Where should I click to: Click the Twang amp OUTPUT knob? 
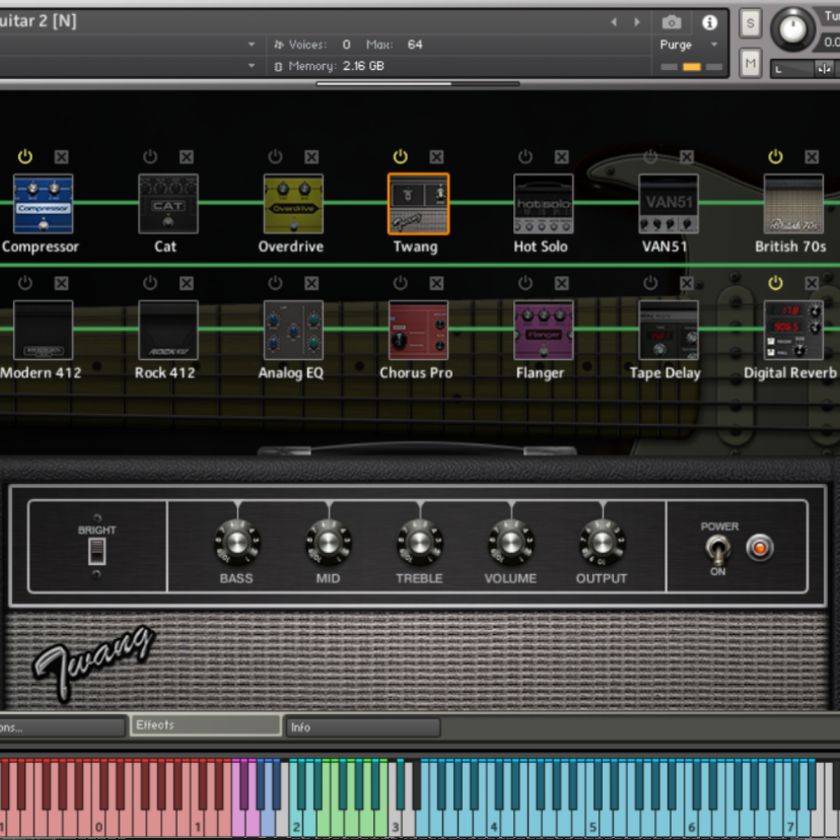point(602,542)
